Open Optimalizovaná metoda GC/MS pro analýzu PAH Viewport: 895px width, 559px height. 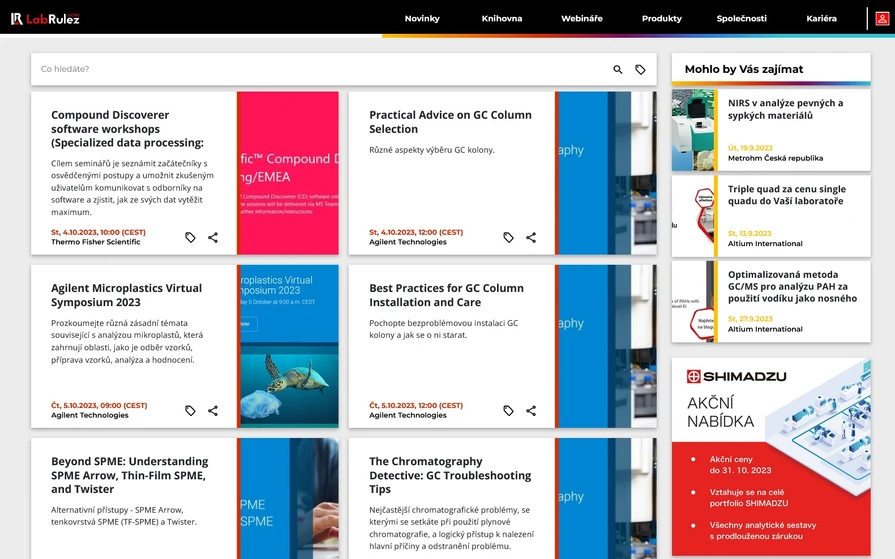792,286
